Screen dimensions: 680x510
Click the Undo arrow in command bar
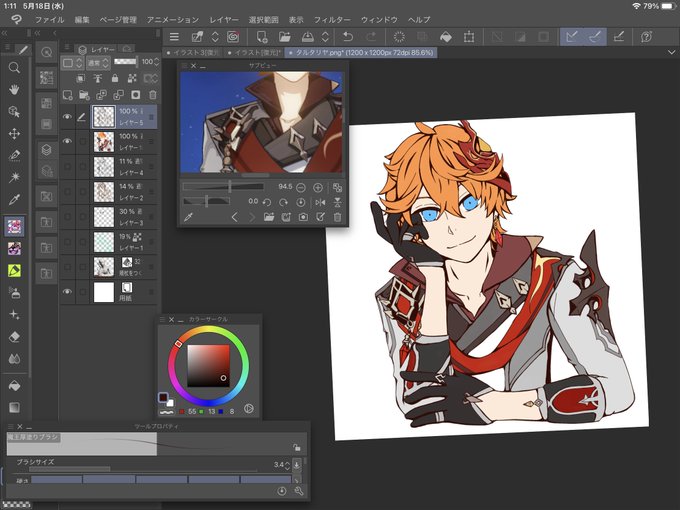(x=347, y=37)
